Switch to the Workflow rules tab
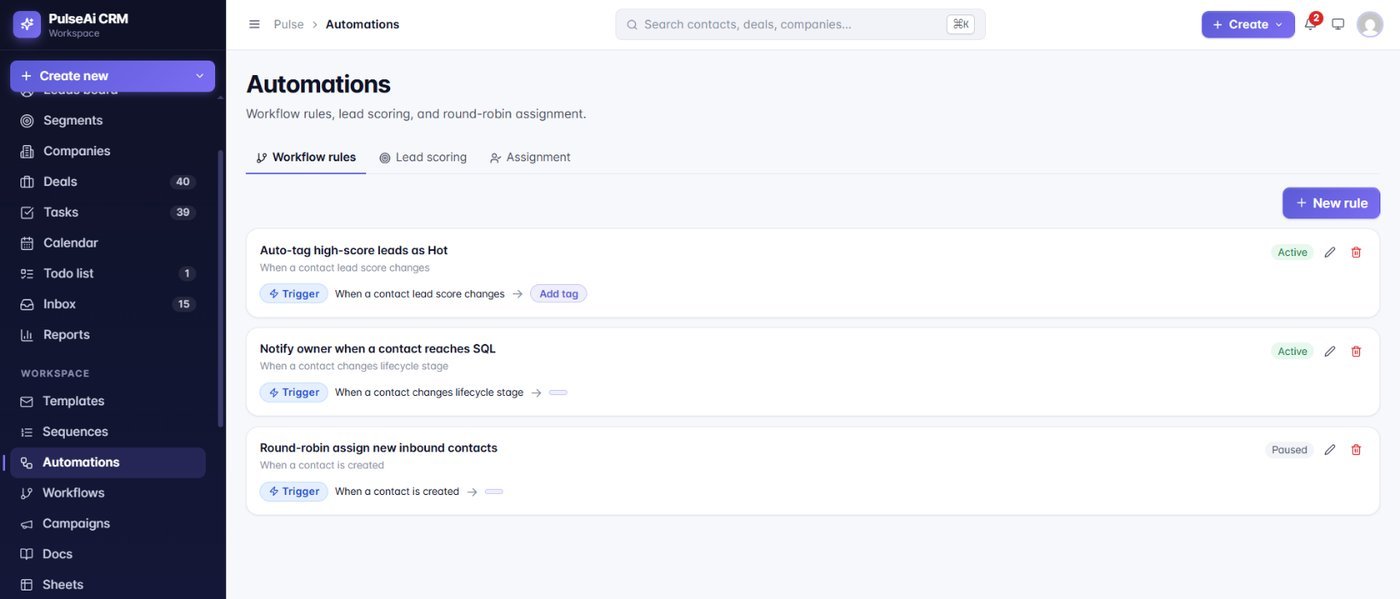 tap(306, 157)
